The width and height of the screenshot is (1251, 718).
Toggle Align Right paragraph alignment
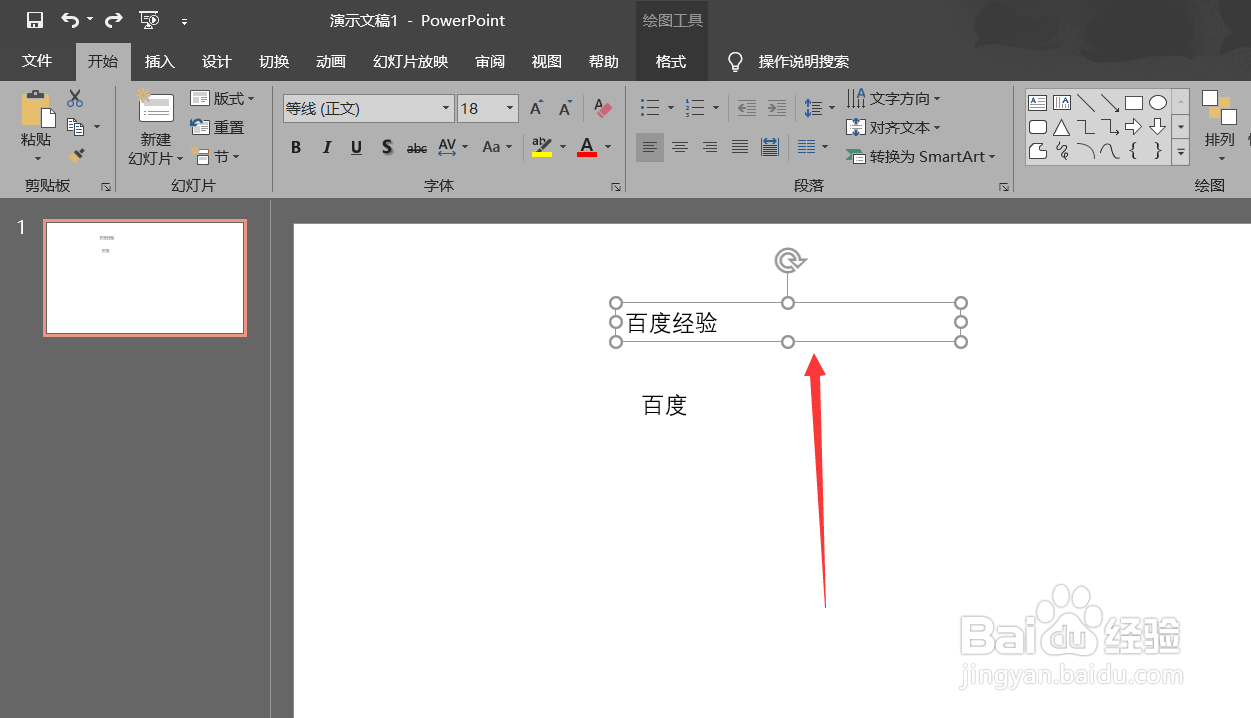click(x=710, y=148)
